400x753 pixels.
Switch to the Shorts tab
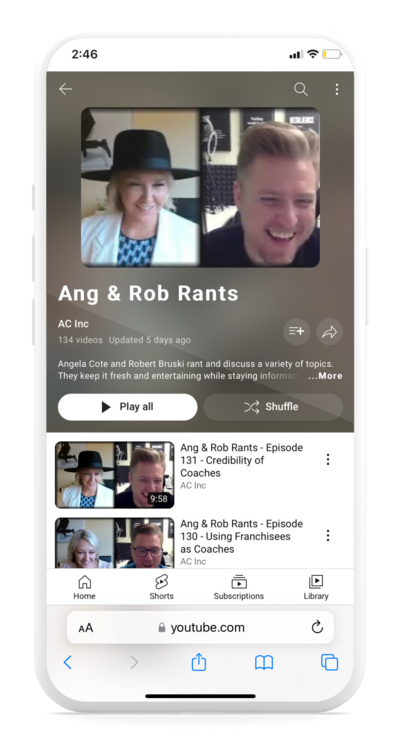pos(161,587)
